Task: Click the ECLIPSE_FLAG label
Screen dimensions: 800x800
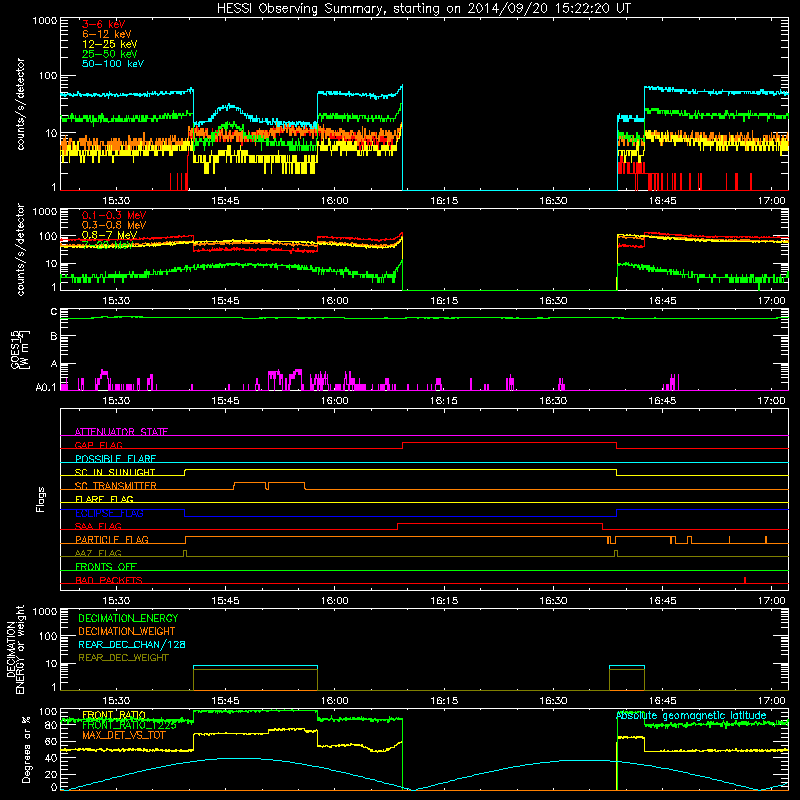Action: tap(109, 513)
